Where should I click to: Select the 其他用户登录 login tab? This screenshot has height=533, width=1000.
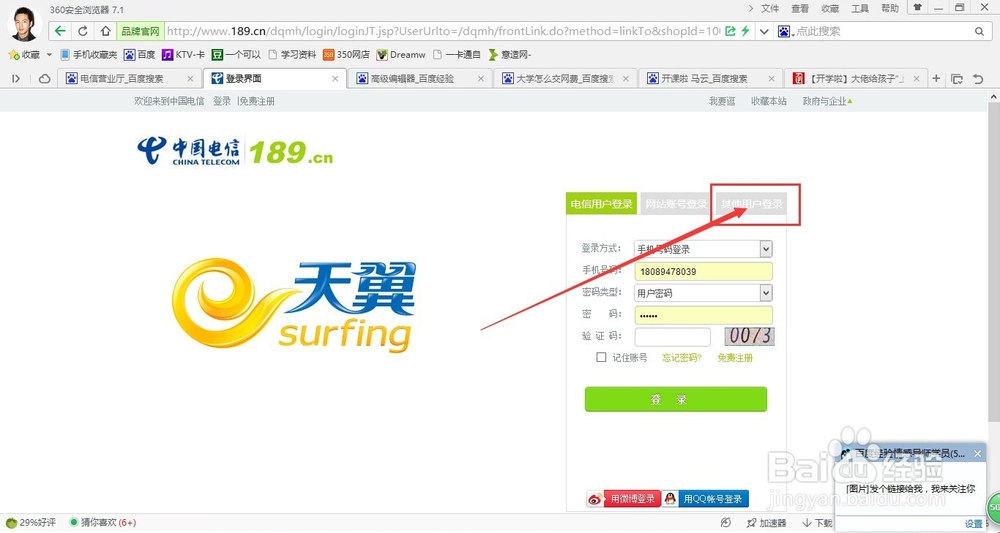click(x=751, y=204)
